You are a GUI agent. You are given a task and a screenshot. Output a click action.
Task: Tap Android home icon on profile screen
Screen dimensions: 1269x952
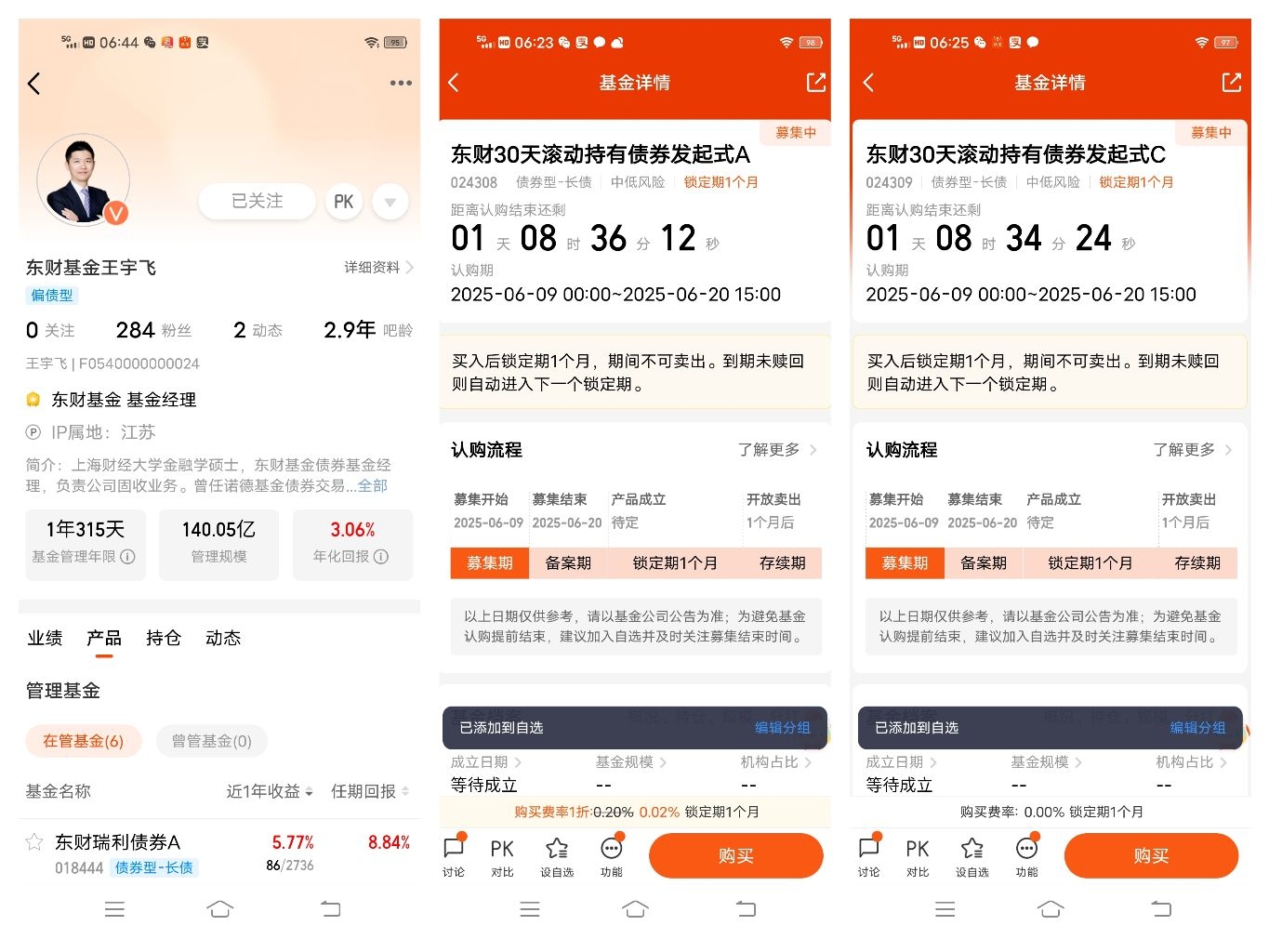[220, 909]
